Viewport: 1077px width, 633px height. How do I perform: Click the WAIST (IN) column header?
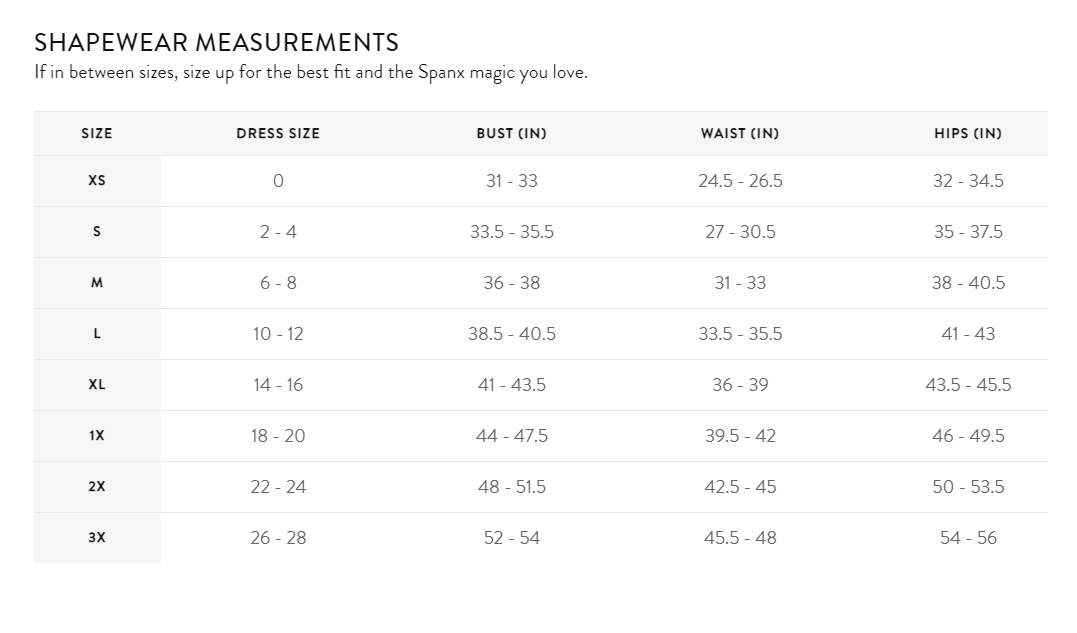click(740, 133)
